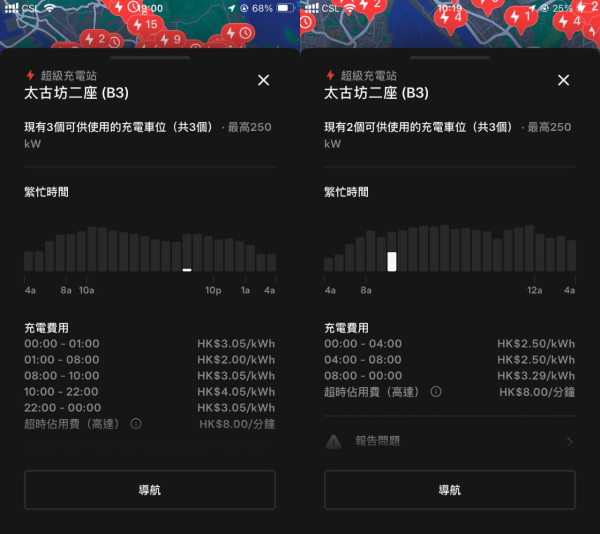Tap the 1a axis label in left chart

pos(245,290)
